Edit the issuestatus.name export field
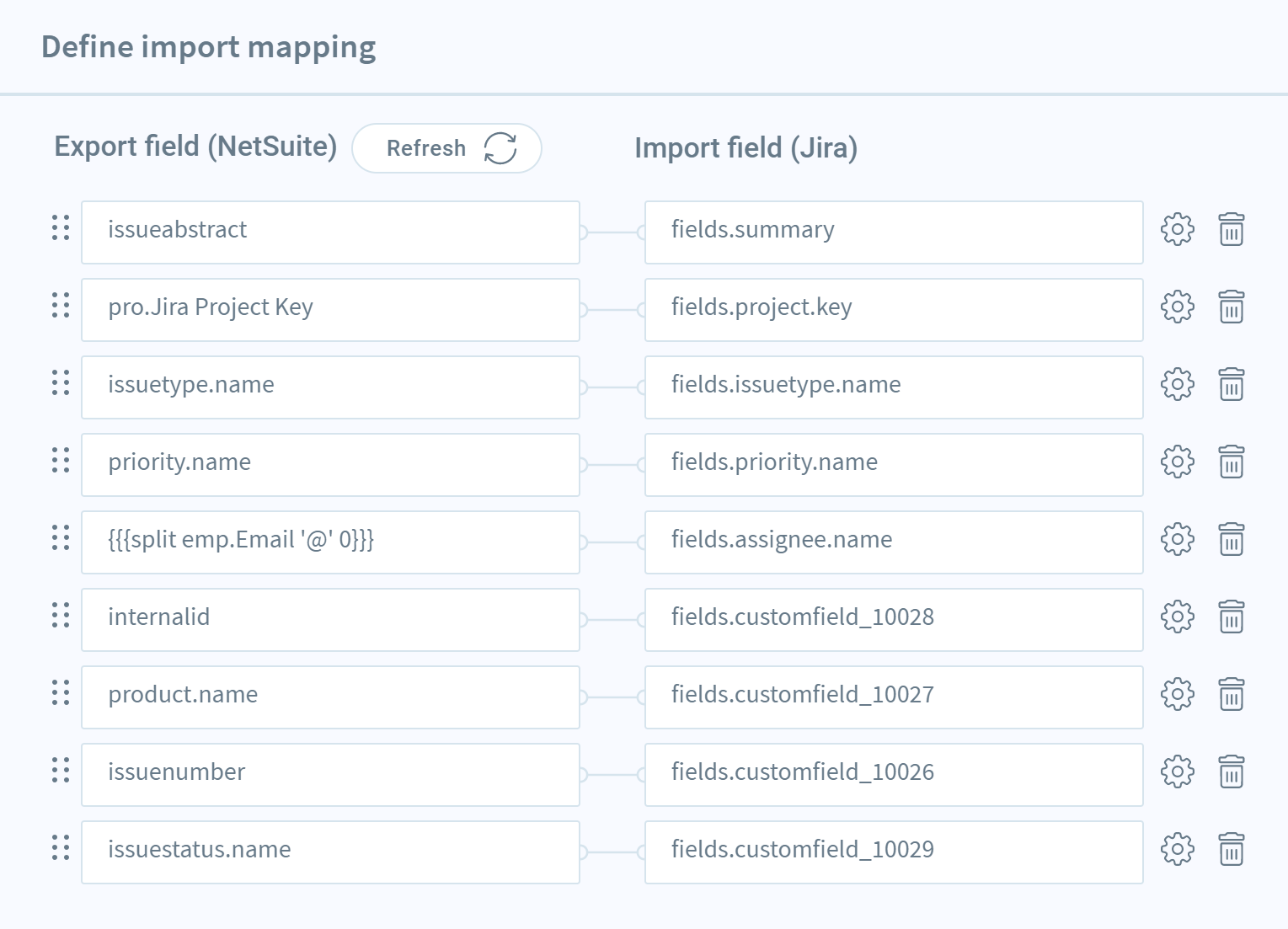 pyautogui.click(x=330, y=852)
